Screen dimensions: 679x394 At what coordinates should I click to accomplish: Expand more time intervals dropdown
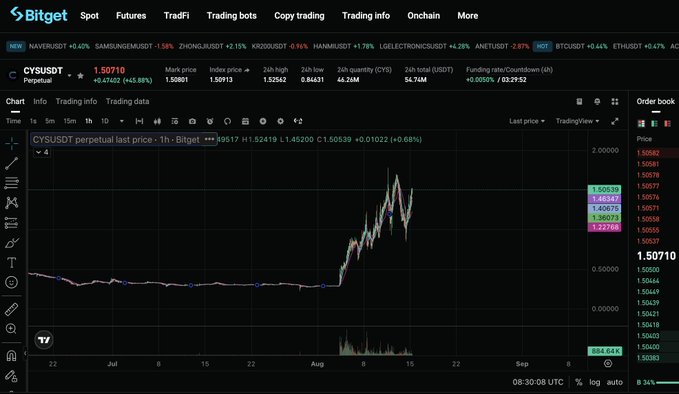[122, 121]
